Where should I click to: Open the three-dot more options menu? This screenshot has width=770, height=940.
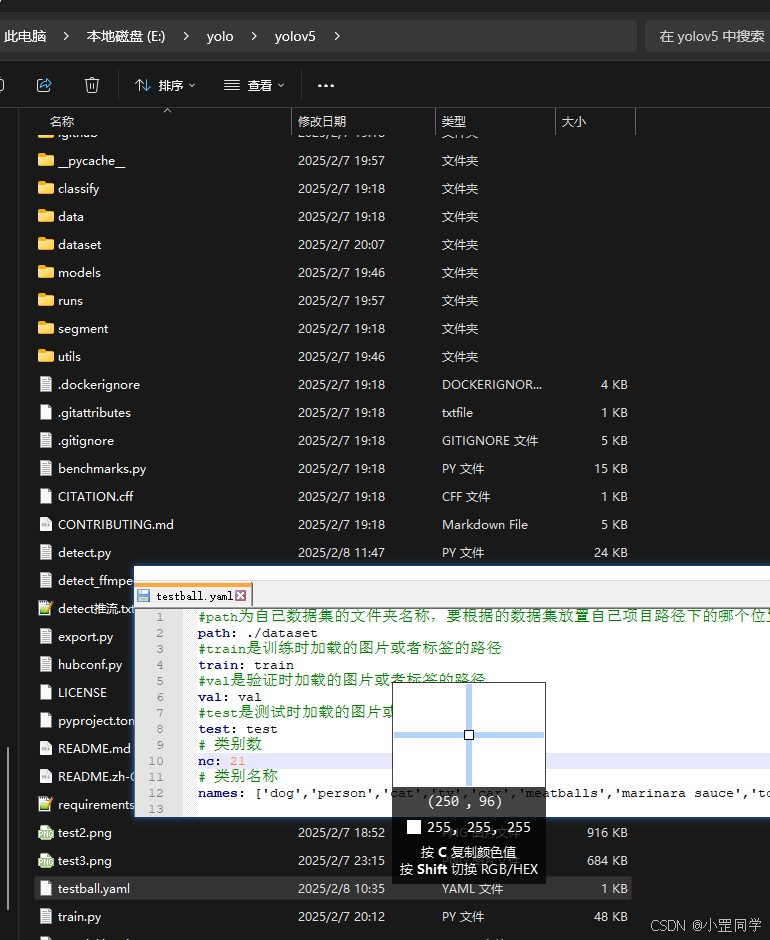[326, 86]
